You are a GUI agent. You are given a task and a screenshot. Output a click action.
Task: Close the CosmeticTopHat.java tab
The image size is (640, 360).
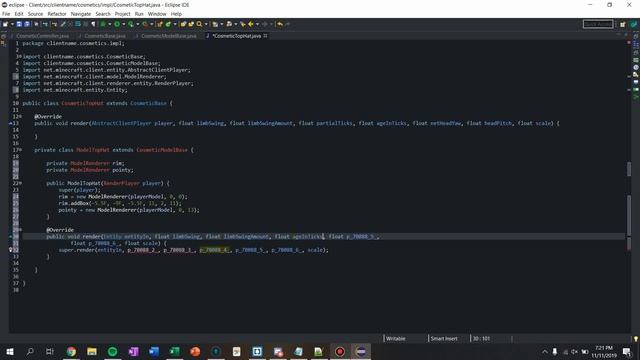[x=265, y=36]
